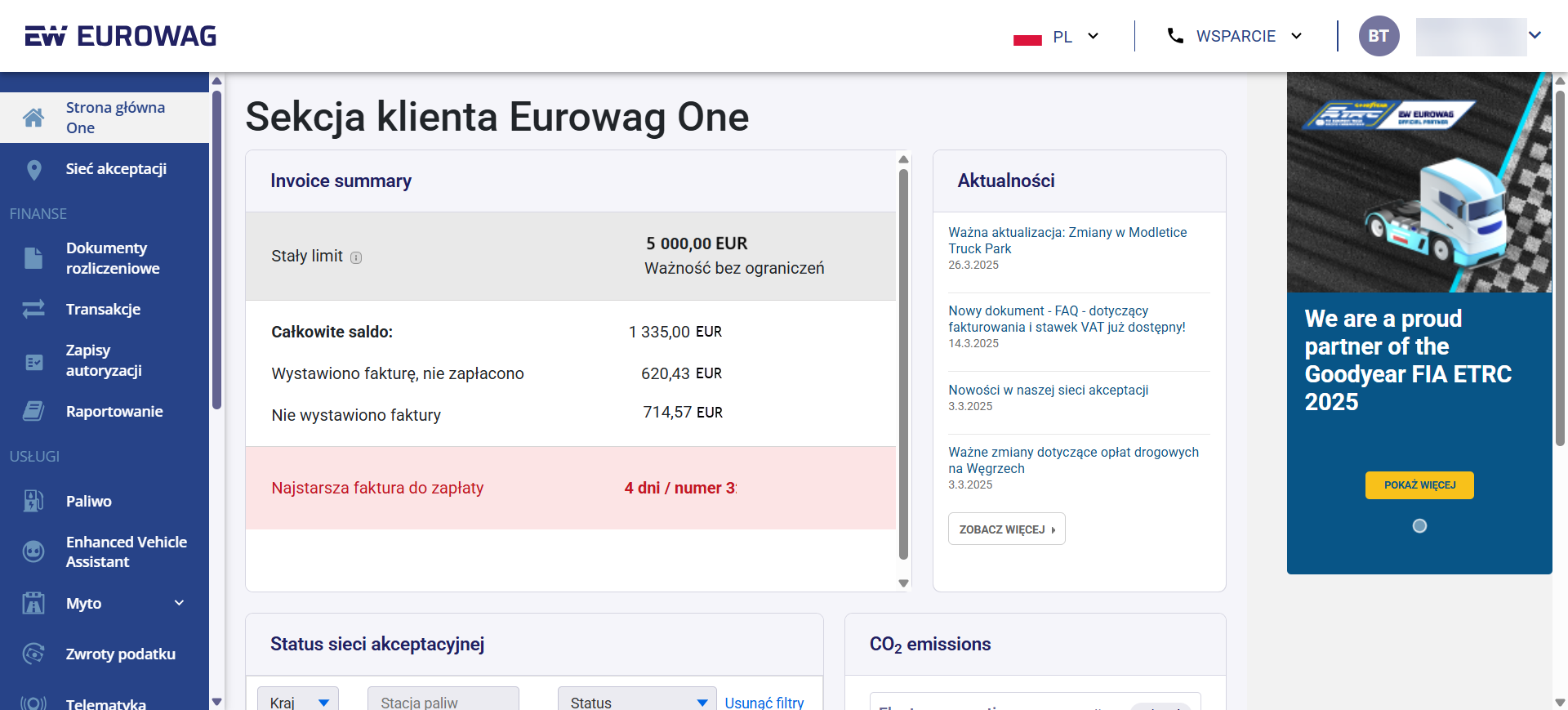Click the banner carousel dot indicator
1568x710 pixels.
(x=1419, y=526)
